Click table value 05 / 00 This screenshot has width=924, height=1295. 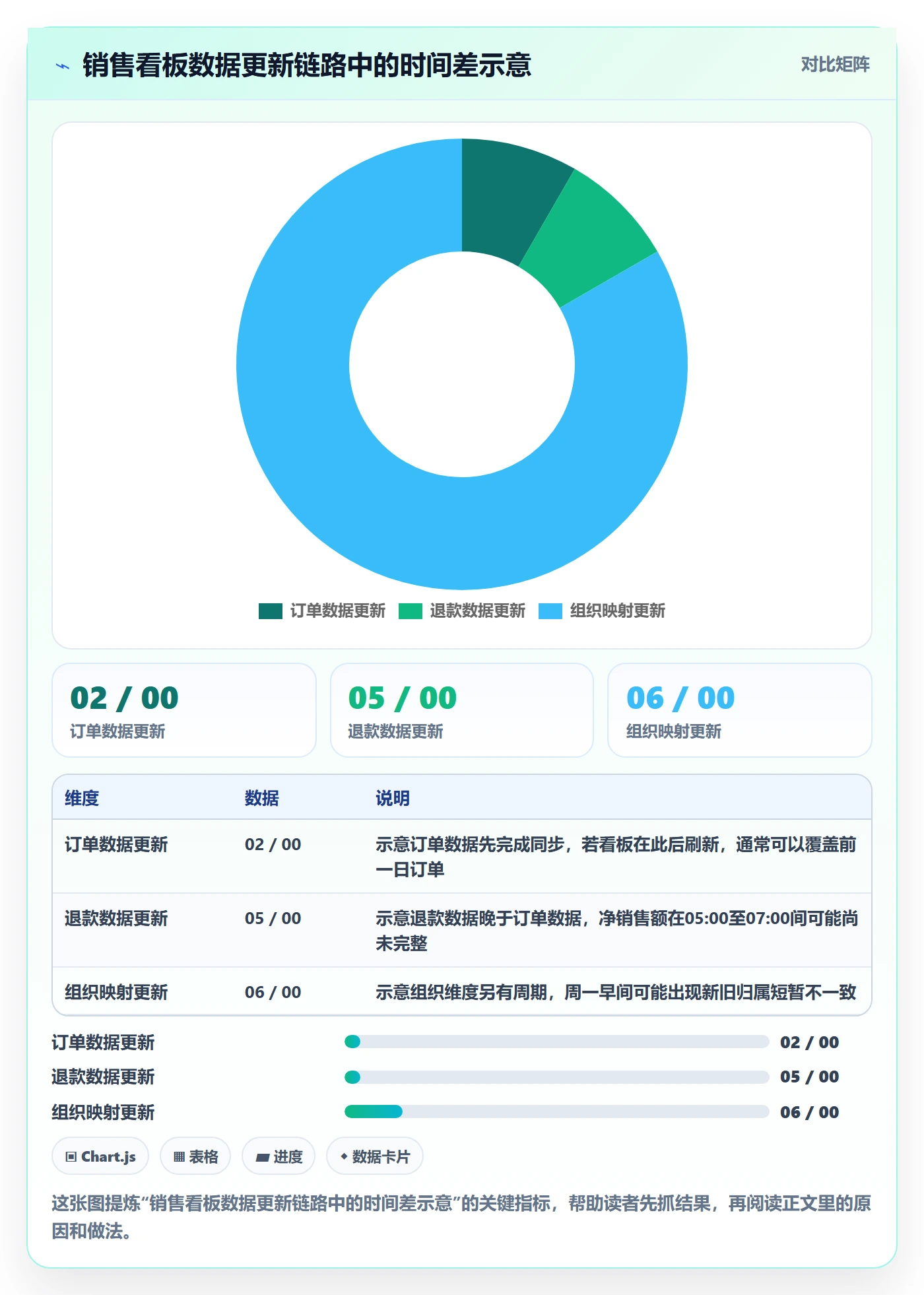tap(273, 919)
